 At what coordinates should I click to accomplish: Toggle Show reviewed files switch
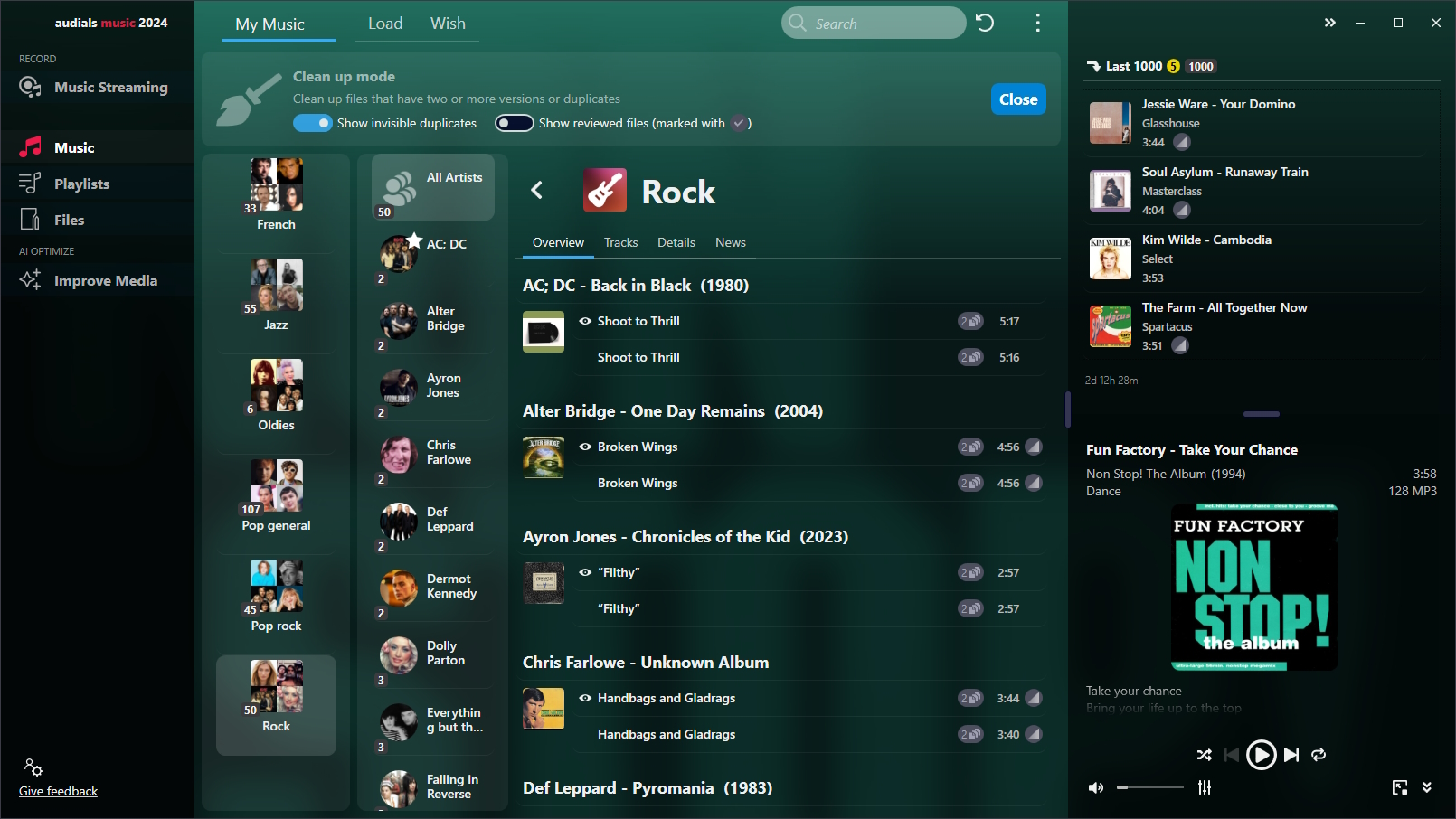click(x=514, y=123)
